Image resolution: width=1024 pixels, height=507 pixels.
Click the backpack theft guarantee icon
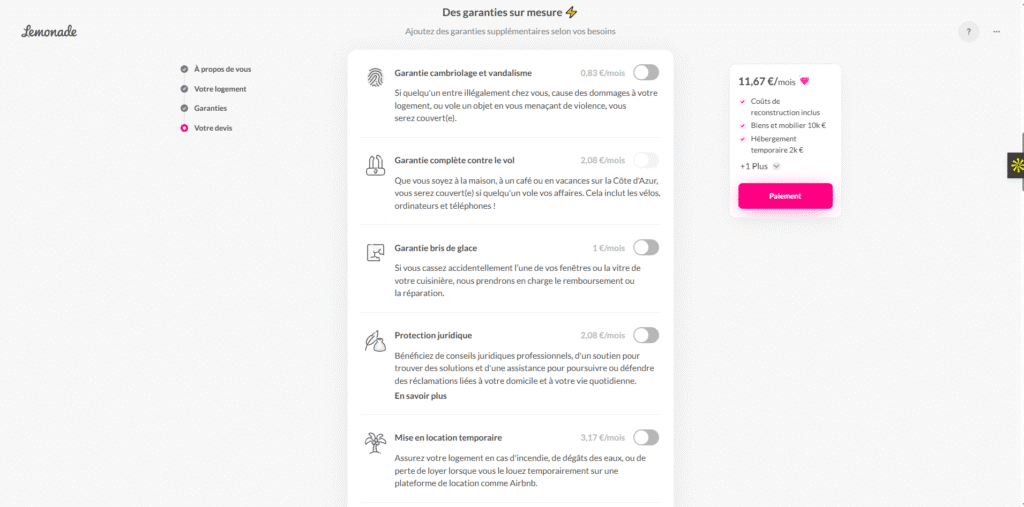tap(375, 165)
